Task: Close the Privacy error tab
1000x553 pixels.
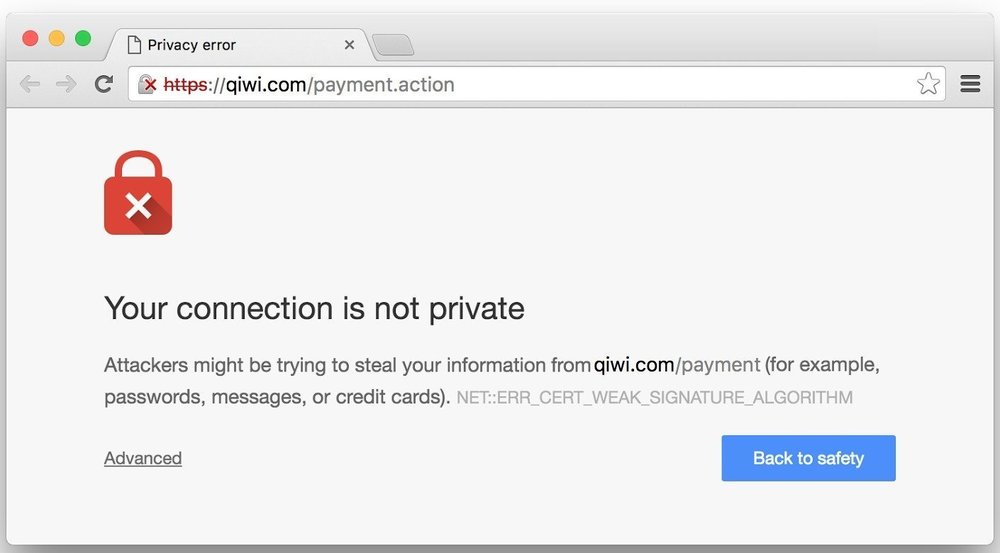Action: click(349, 45)
